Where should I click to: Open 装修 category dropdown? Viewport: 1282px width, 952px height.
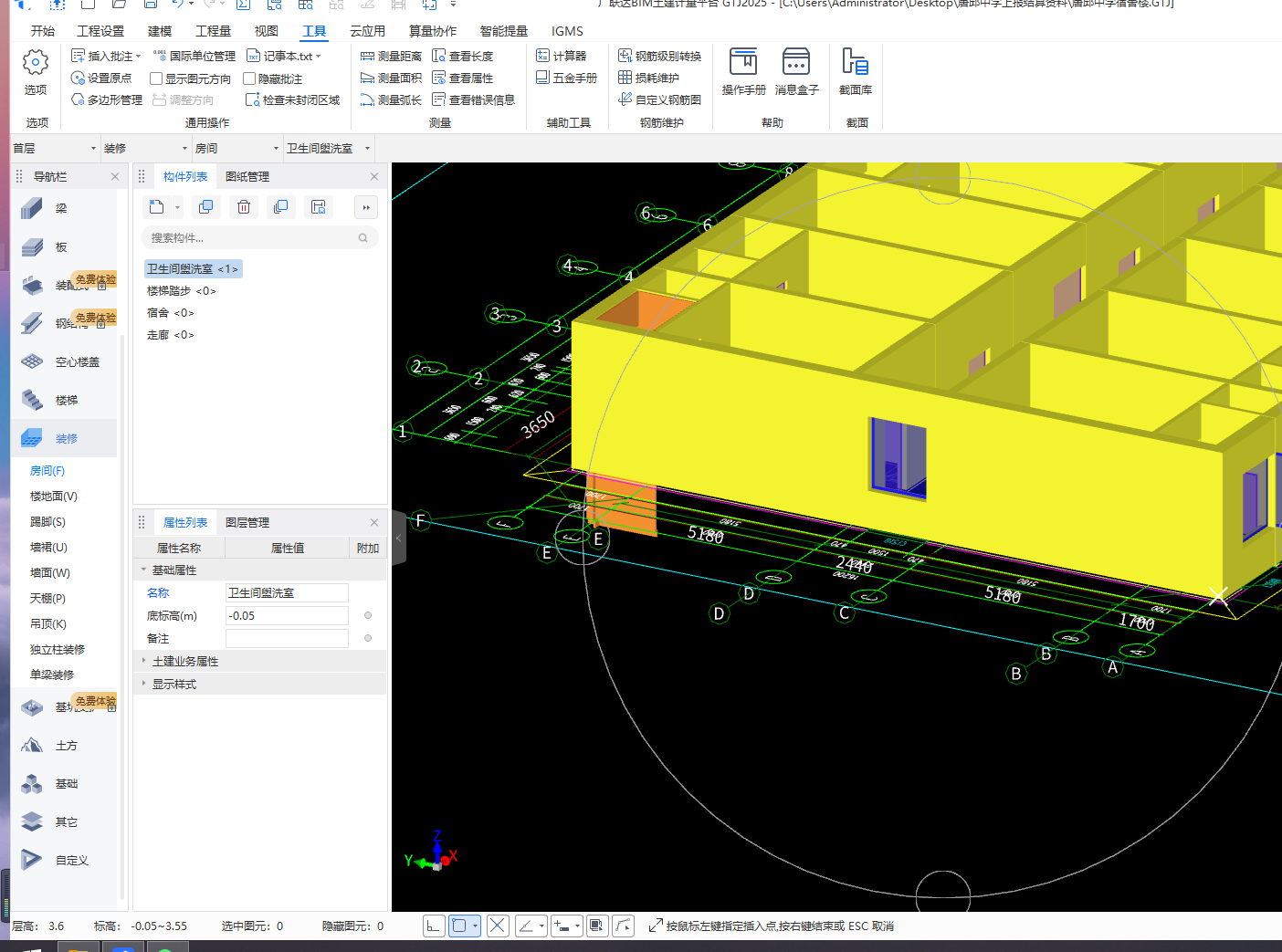[x=145, y=148]
